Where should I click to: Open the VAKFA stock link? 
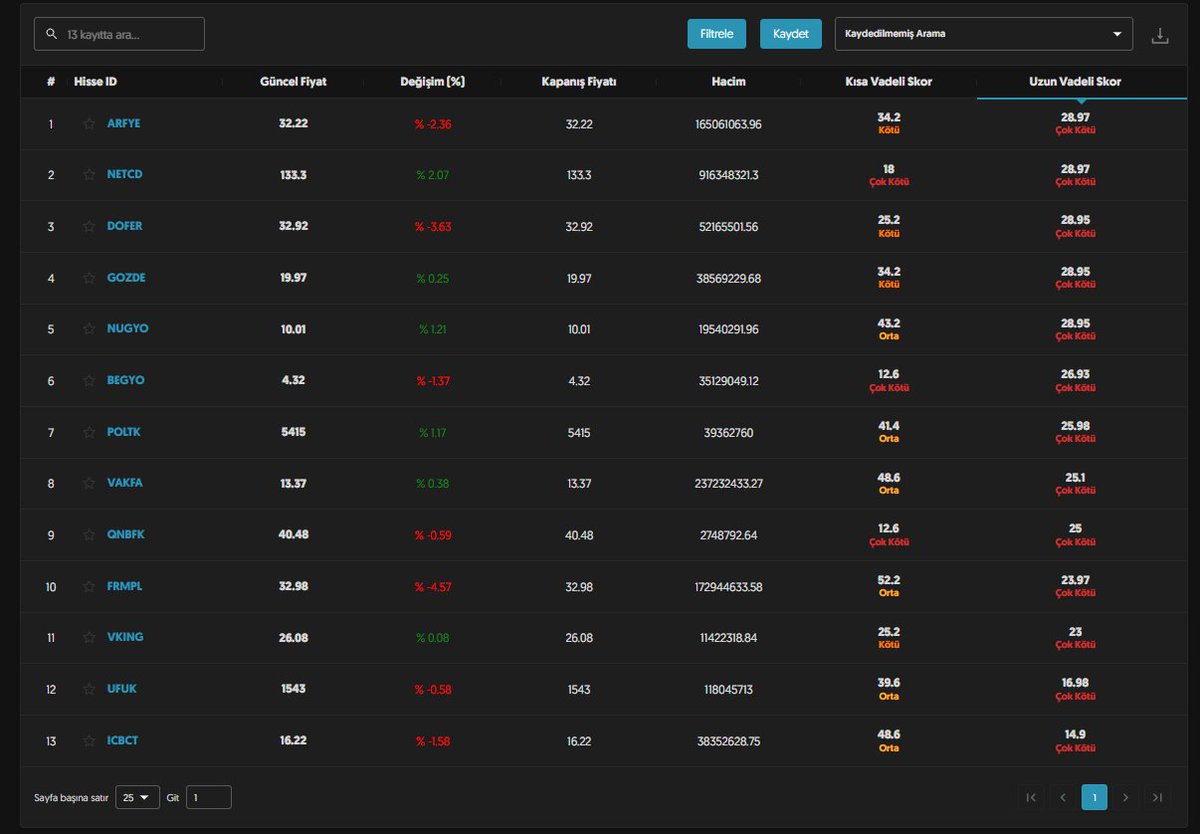[x=125, y=483]
